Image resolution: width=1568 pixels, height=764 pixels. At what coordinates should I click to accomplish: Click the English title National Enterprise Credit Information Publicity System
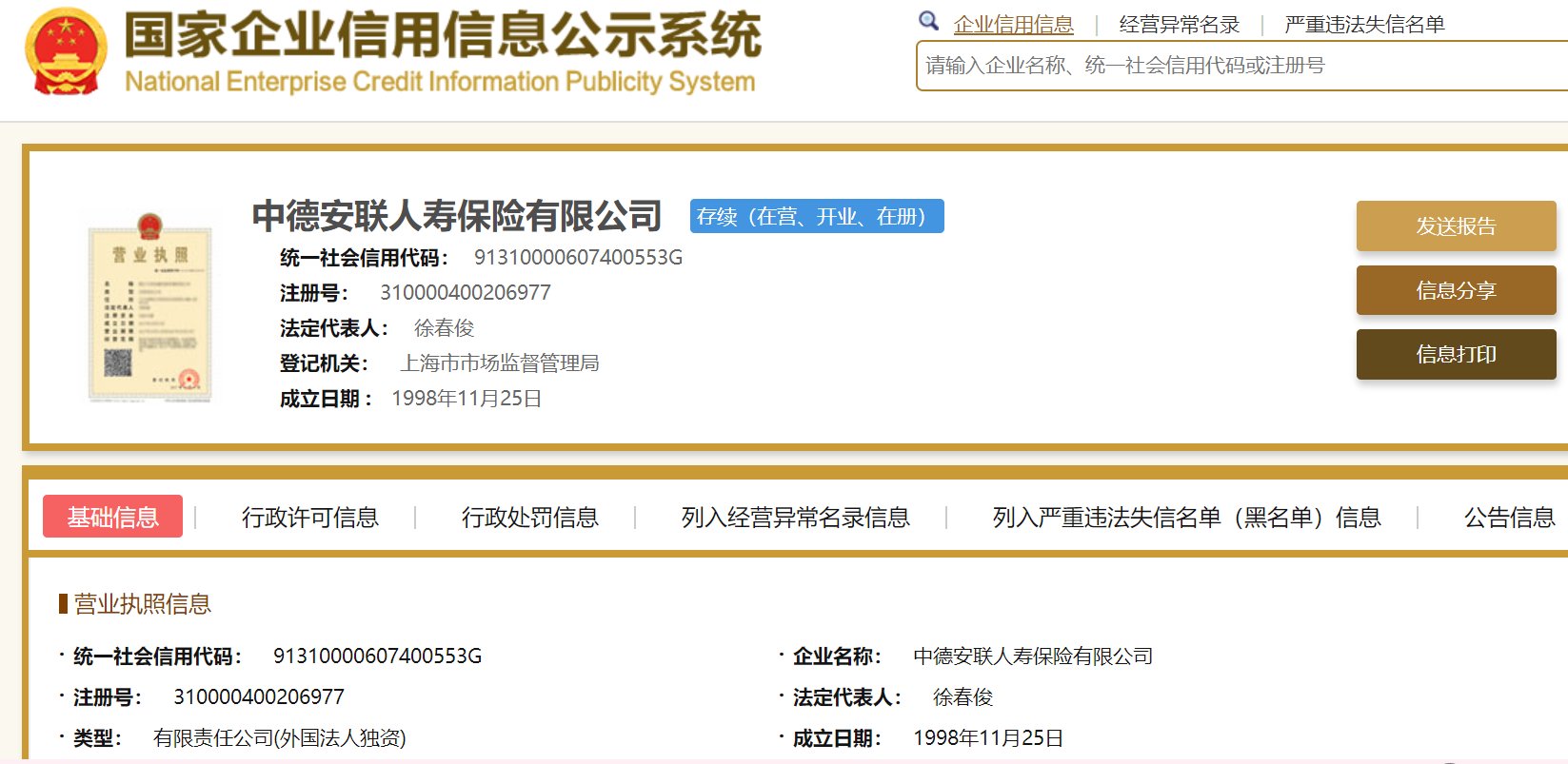click(440, 82)
